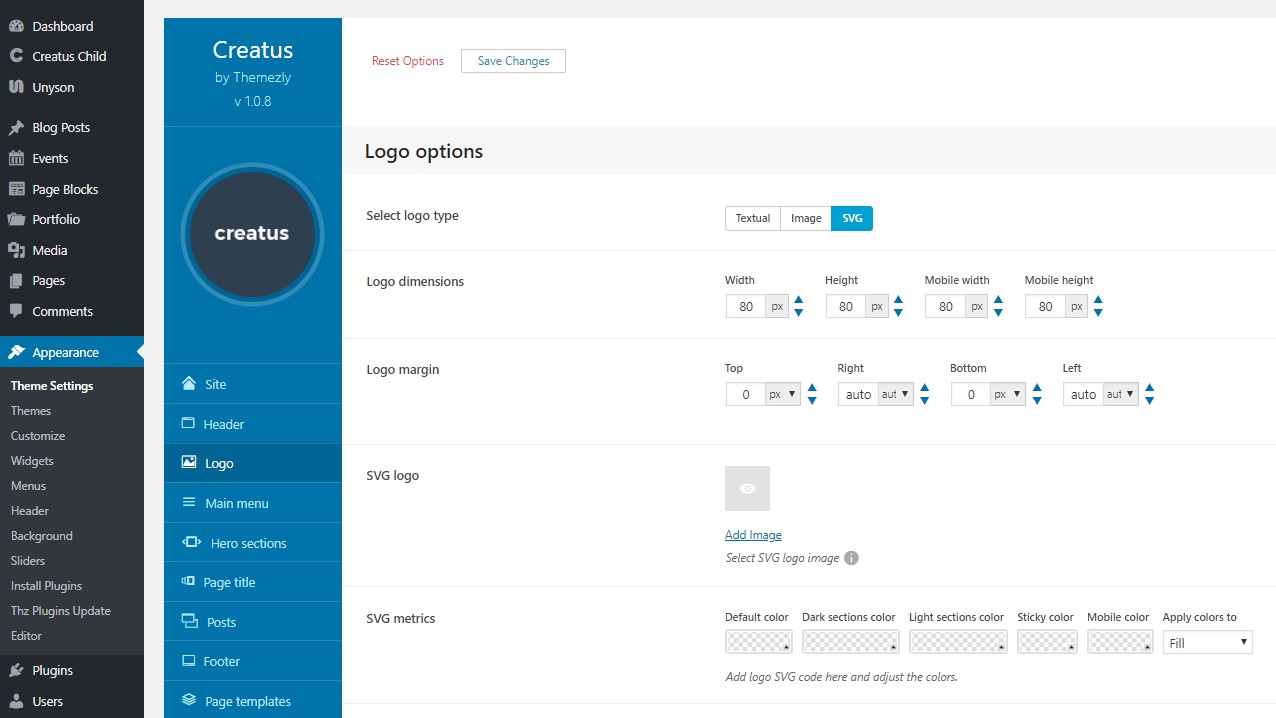Viewport: 1276px width, 718px height.
Task: Open the Apply colors to dropdown
Action: pyautogui.click(x=1208, y=642)
